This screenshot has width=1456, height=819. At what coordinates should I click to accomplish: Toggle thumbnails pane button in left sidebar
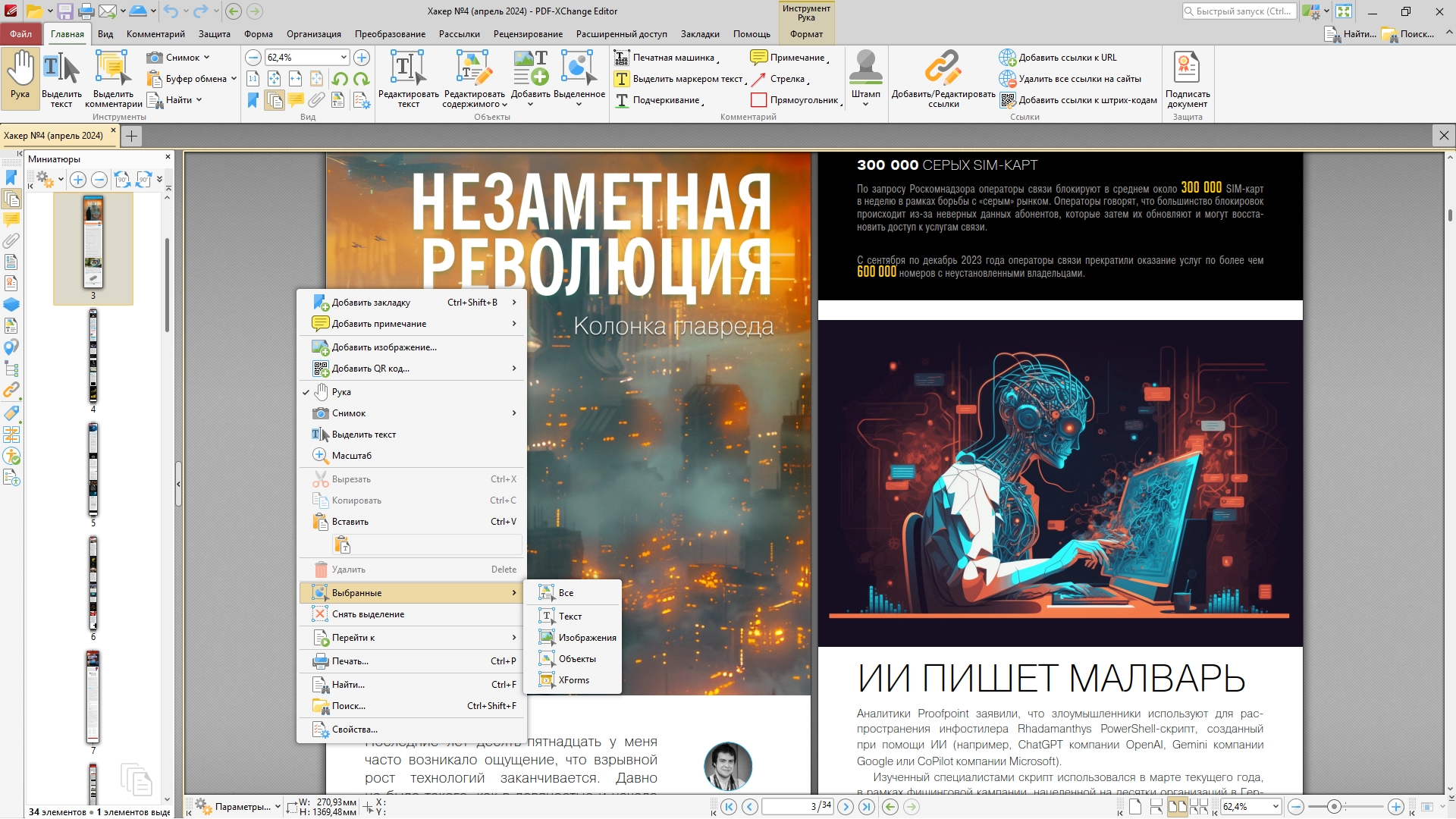(x=11, y=199)
